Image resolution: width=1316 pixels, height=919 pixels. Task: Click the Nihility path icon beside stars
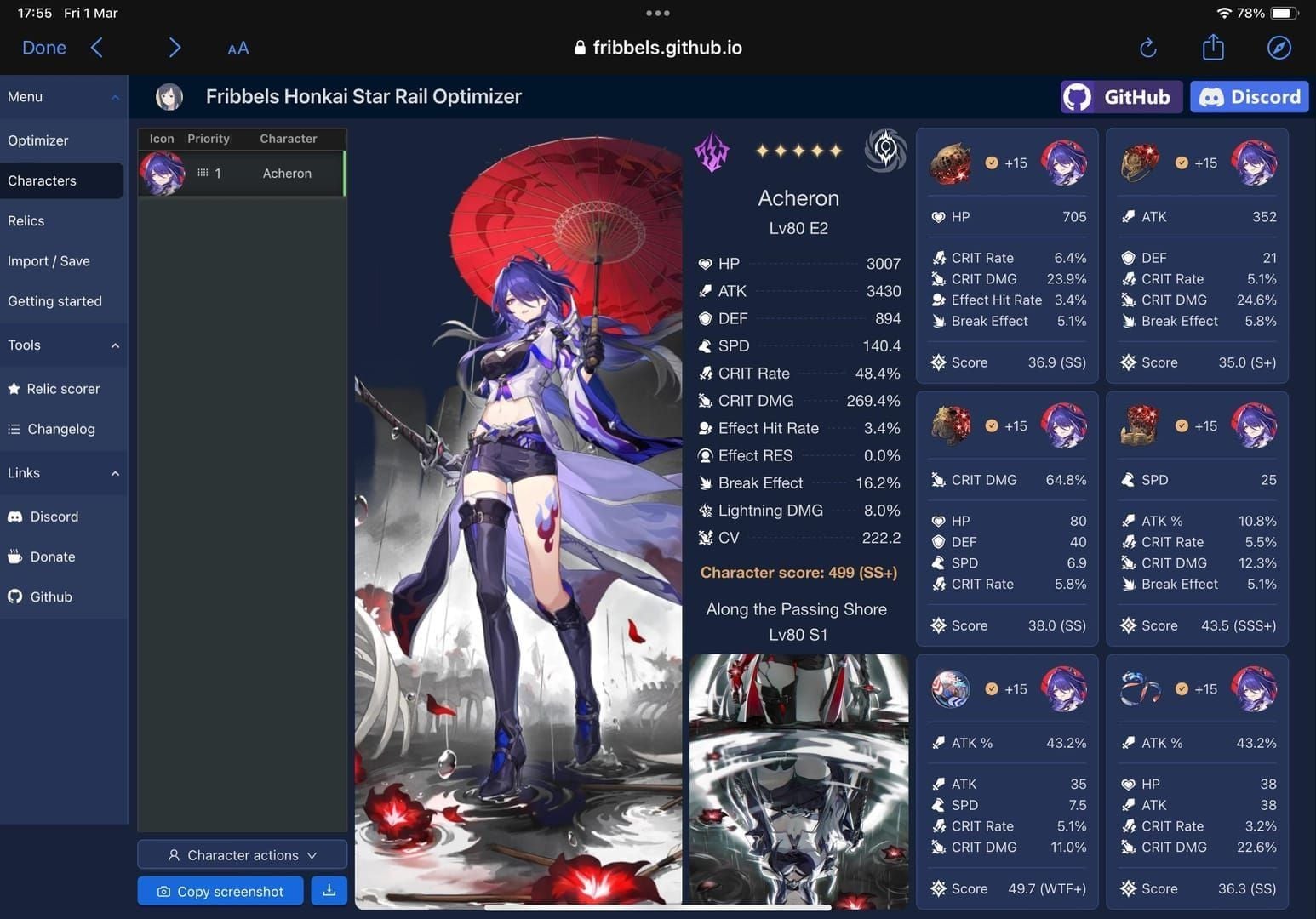point(885,151)
